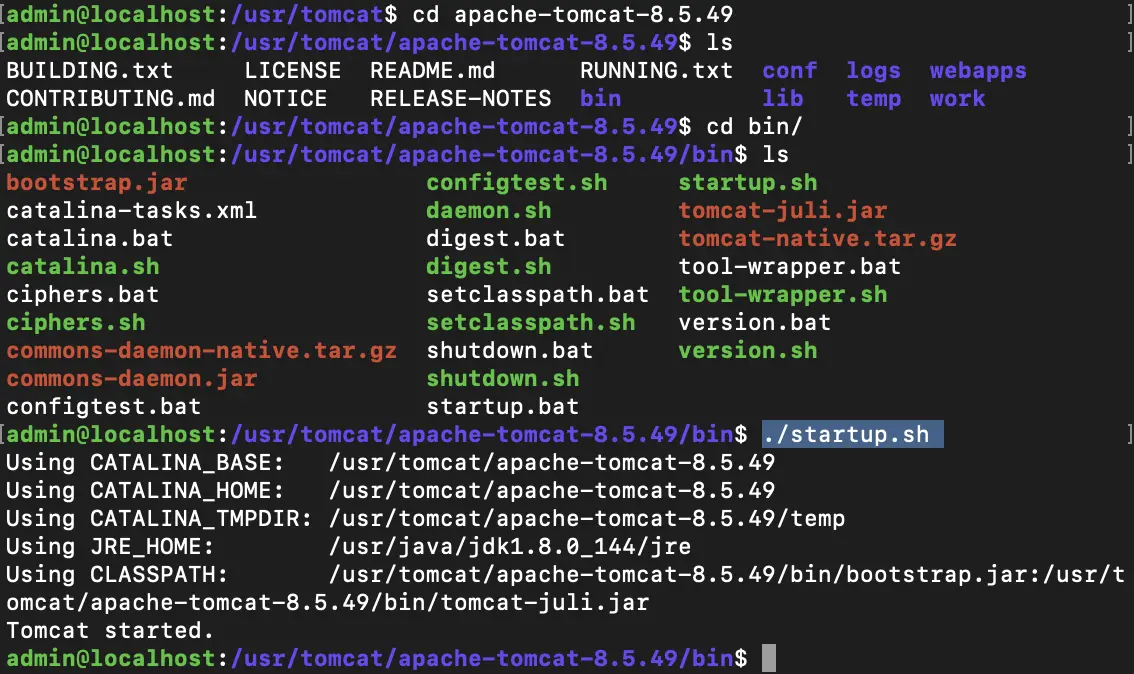Click tomcat-native.tar.gz in the listing
The width and height of the screenshot is (1134, 674).
[x=817, y=239]
